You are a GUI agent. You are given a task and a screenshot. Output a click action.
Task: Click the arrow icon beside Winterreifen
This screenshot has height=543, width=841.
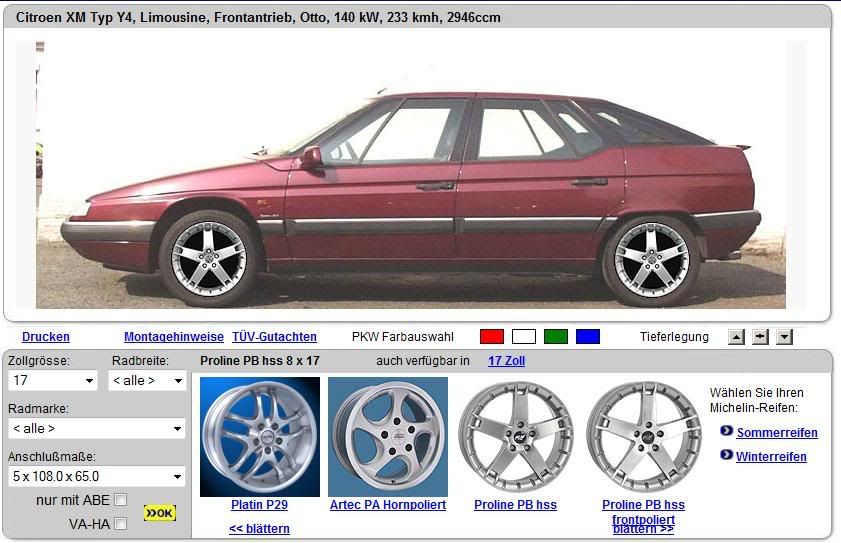pos(726,454)
